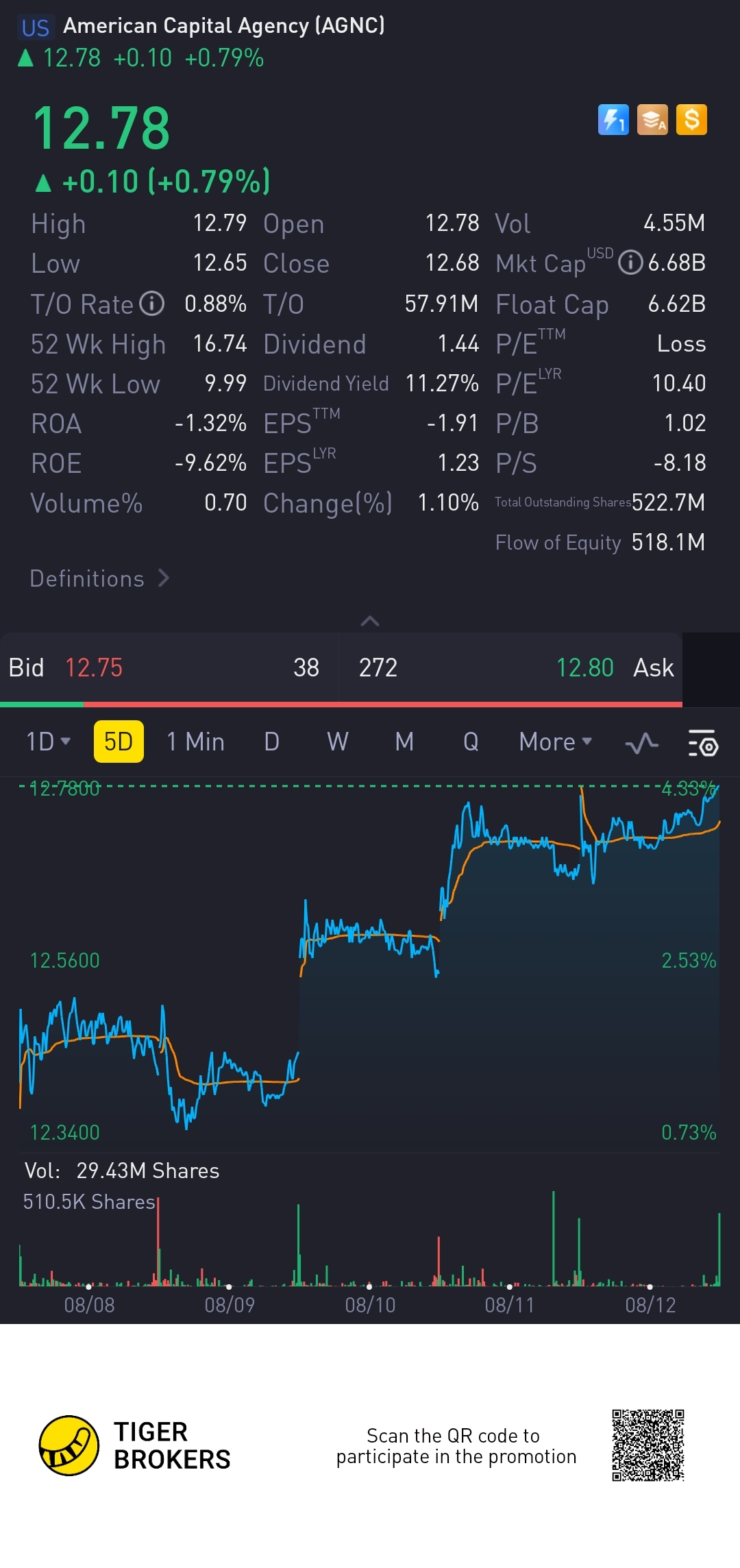Tap the Vol 4.55M value
The image size is (740, 1568).
674,223
